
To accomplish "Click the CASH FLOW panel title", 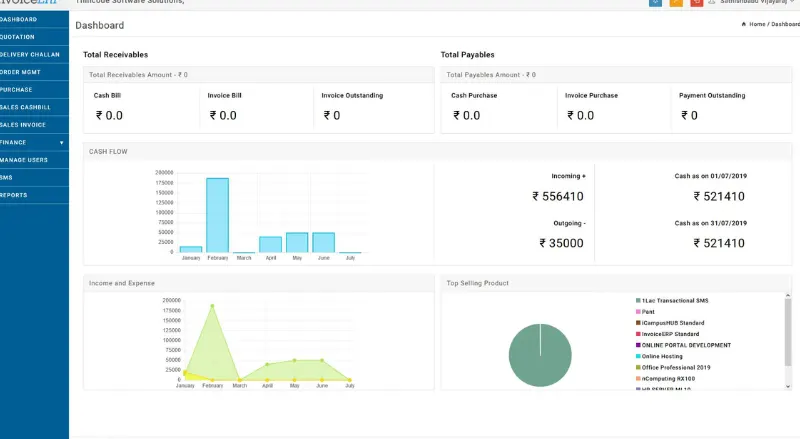I will [x=108, y=152].
